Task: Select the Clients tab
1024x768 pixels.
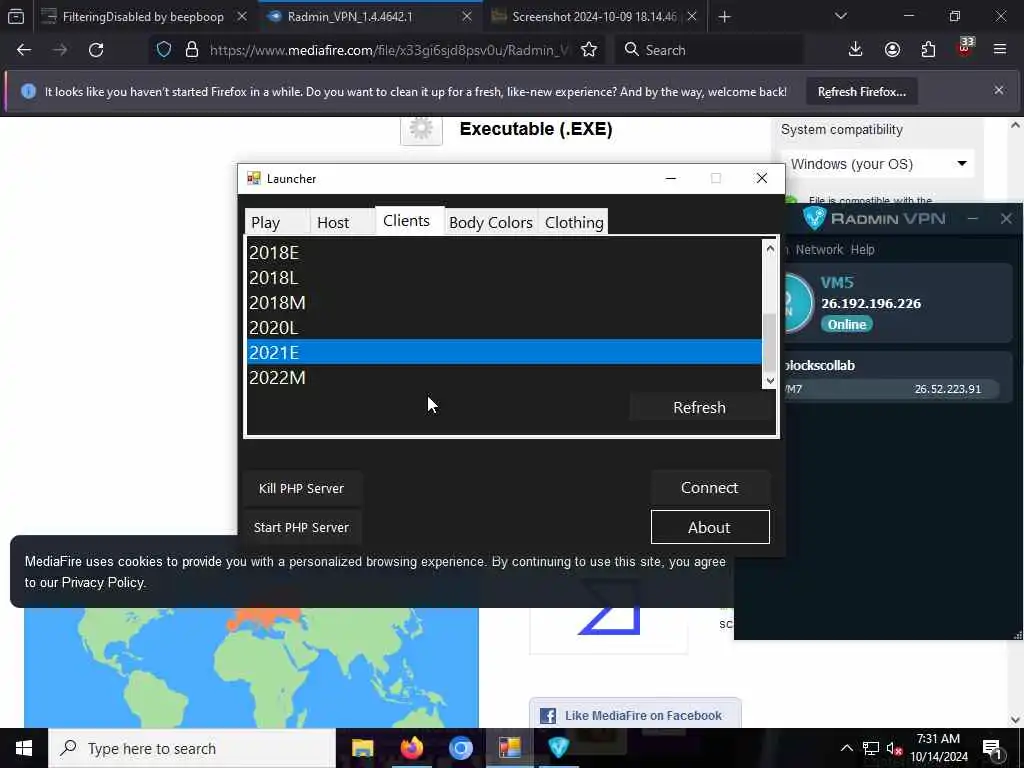Action: click(409, 221)
